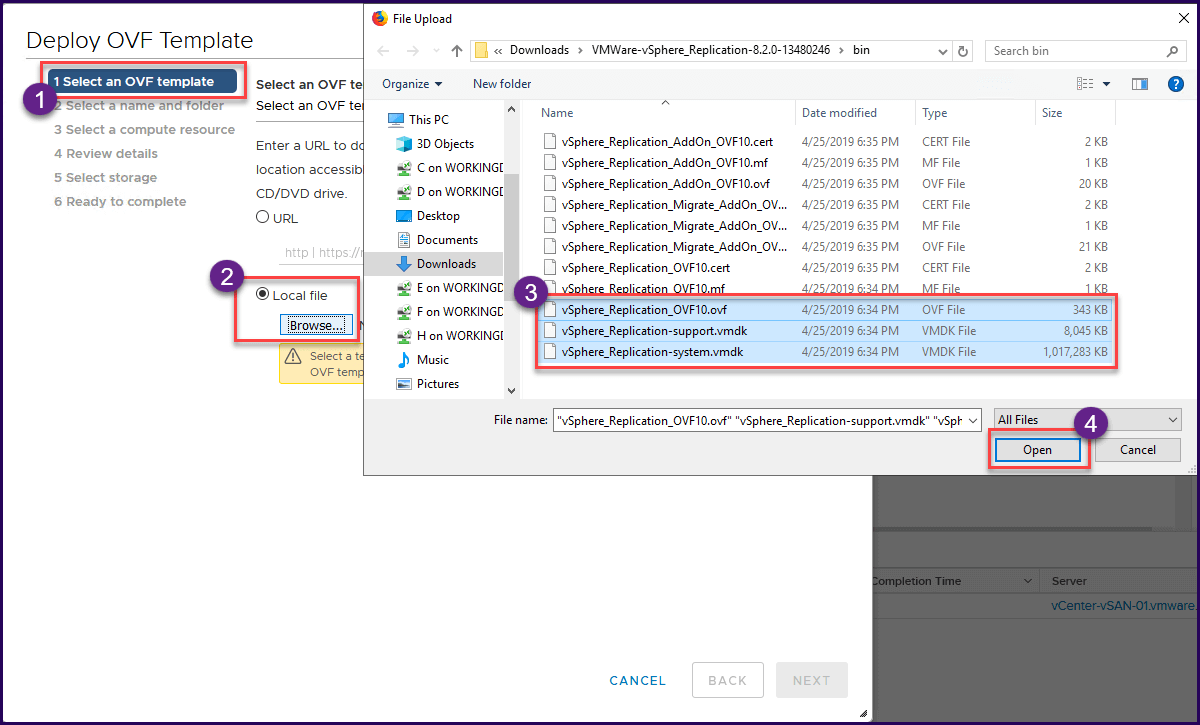Viewport: 1200px width, 725px height.
Task: Click the Firefox icon in dialog title bar
Action: click(380, 18)
